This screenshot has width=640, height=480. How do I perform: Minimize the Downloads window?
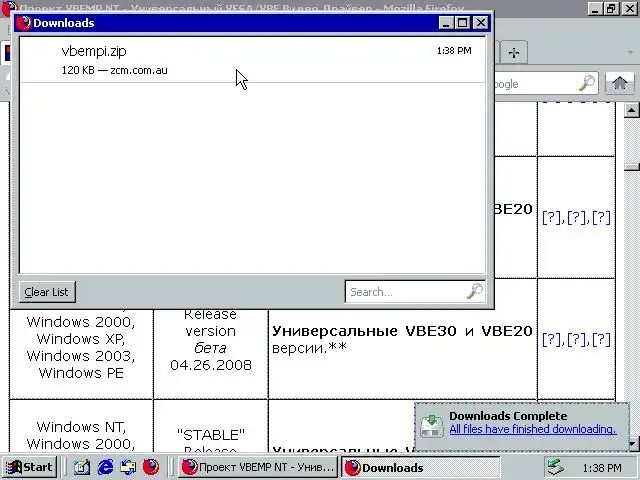click(446, 23)
